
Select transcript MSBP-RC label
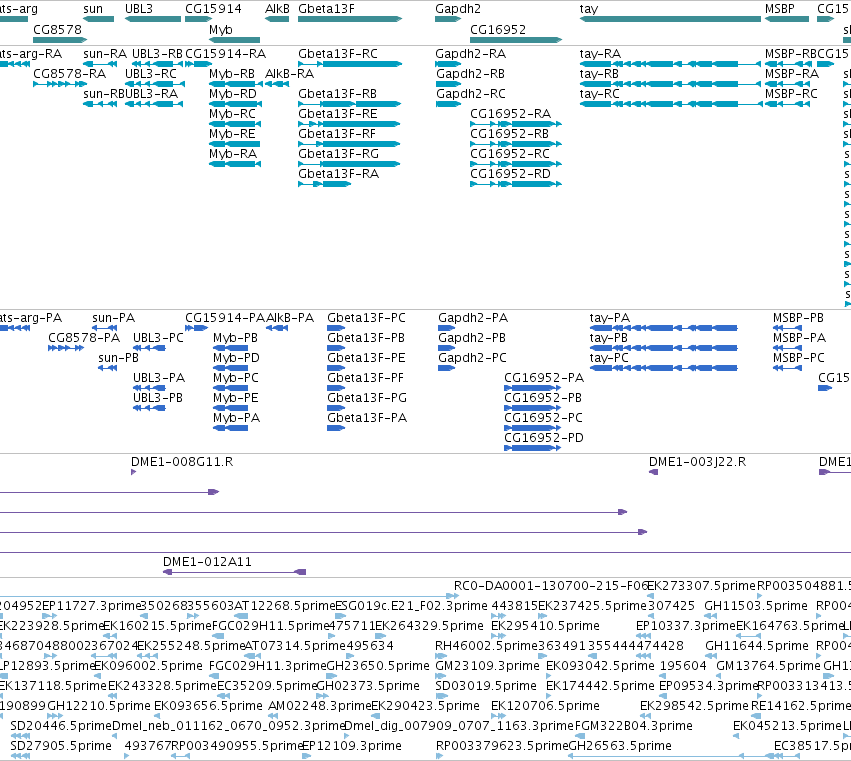tap(791, 93)
